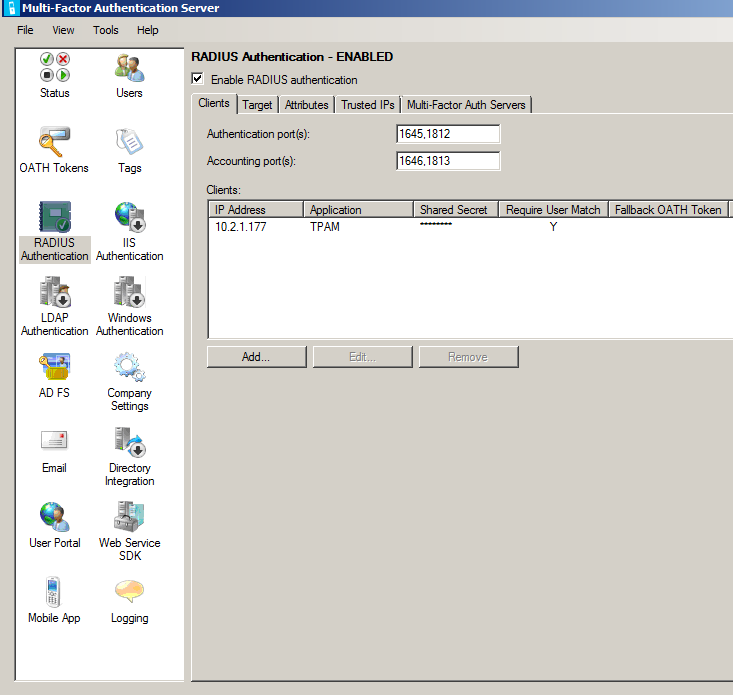The width and height of the screenshot is (733, 695).
Task: Click the Add... button
Action: point(257,357)
